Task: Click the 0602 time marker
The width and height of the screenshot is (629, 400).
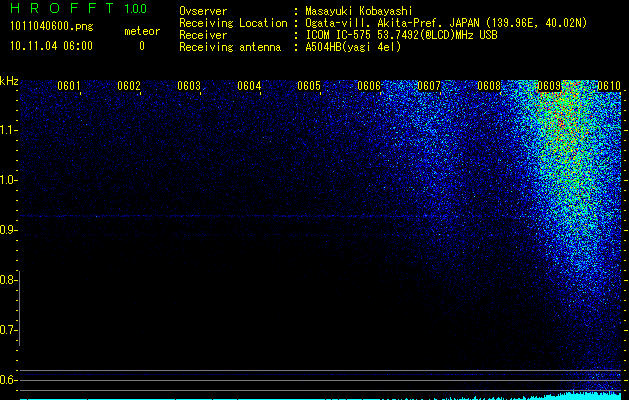Action: (x=129, y=86)
